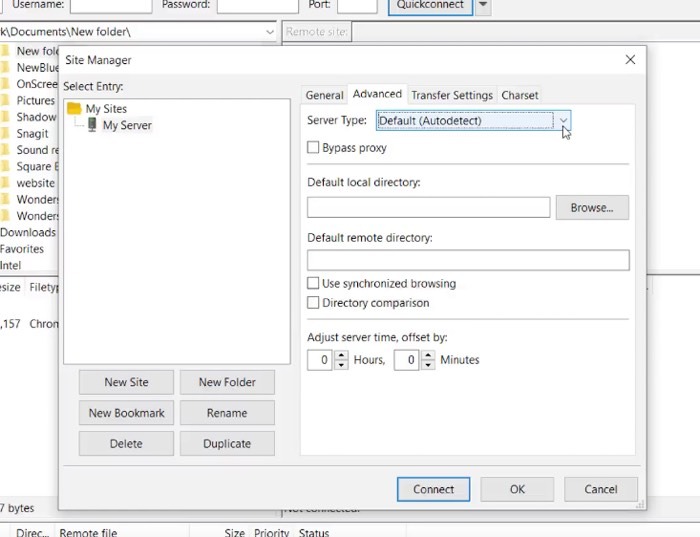This screenshot has height=537, width=700.
Task: Click the Minutes offset value field
Action: click(406, 360)
